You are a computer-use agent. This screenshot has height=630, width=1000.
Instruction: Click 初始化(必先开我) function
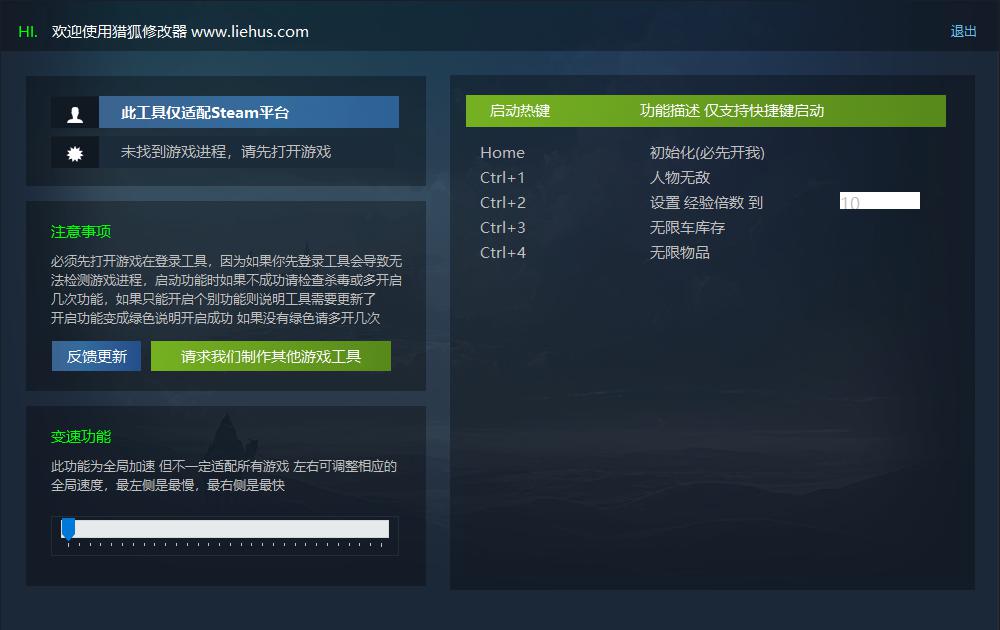click(707, 153)
